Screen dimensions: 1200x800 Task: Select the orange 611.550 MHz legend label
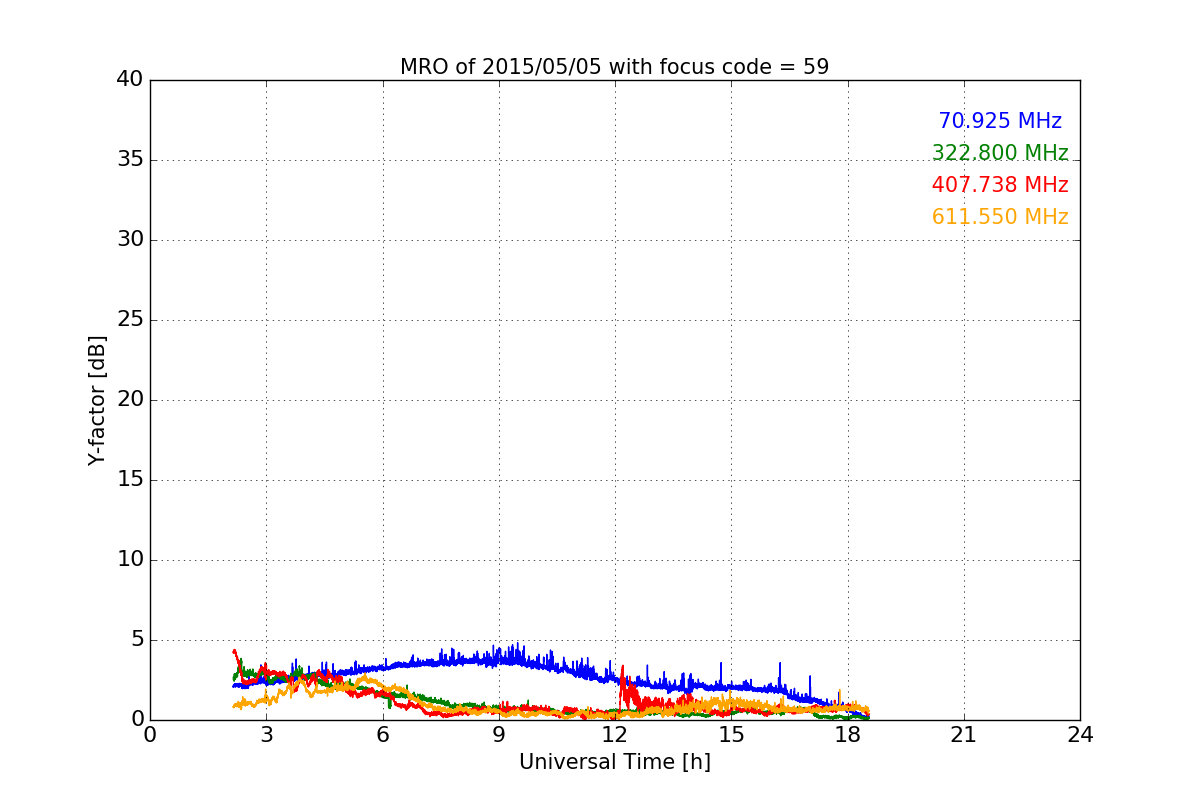click(1000, 217)
